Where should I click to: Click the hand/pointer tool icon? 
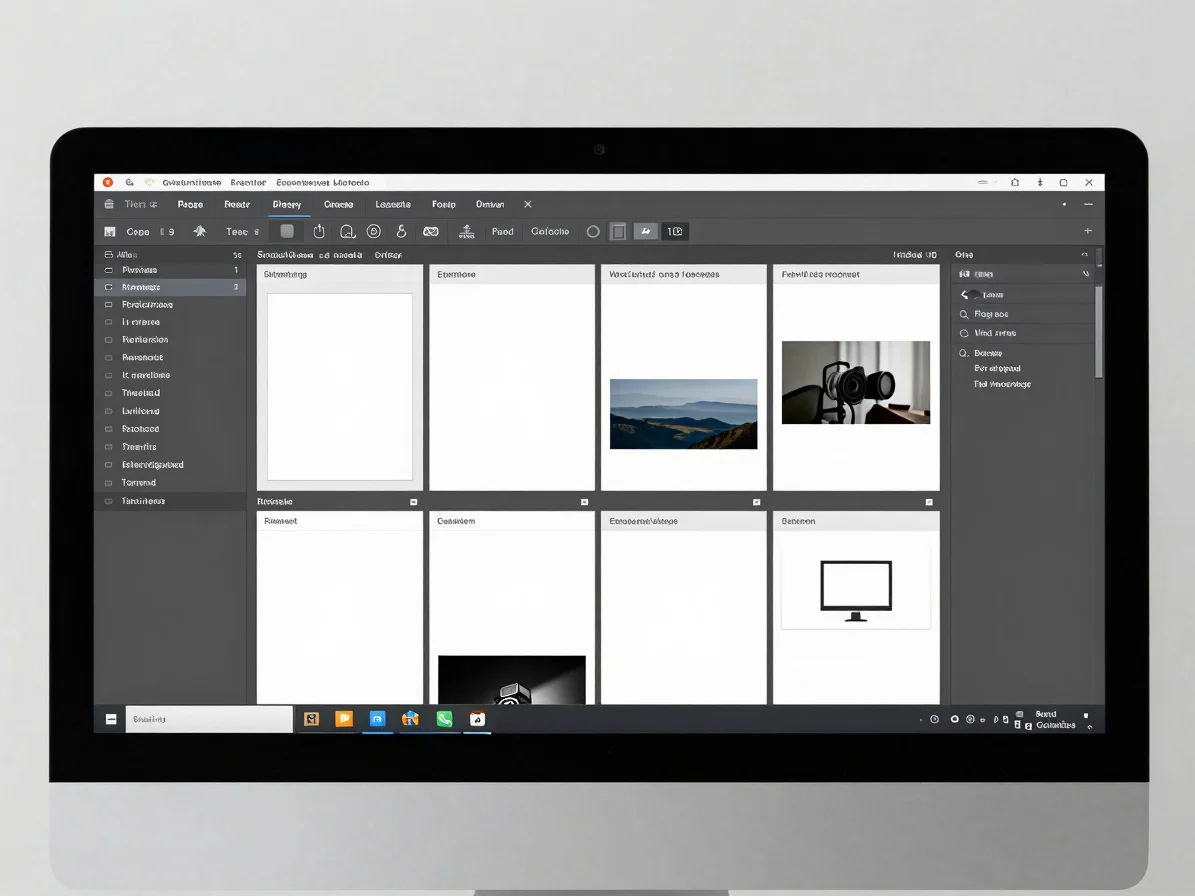tap(319, 231)
